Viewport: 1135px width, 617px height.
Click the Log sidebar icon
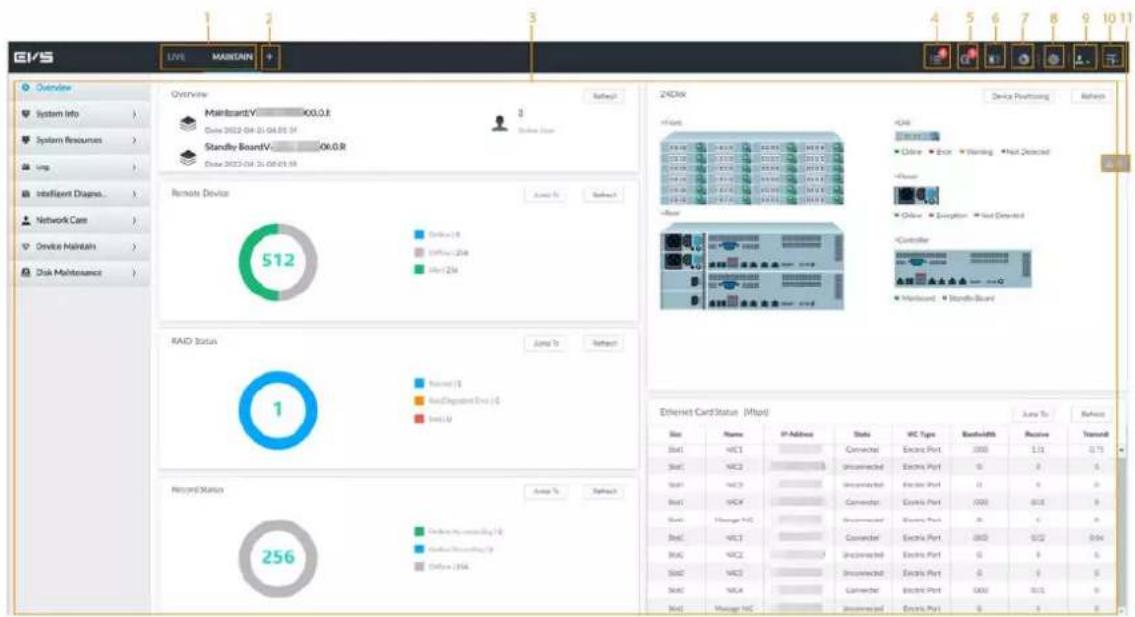pos(26,167)
